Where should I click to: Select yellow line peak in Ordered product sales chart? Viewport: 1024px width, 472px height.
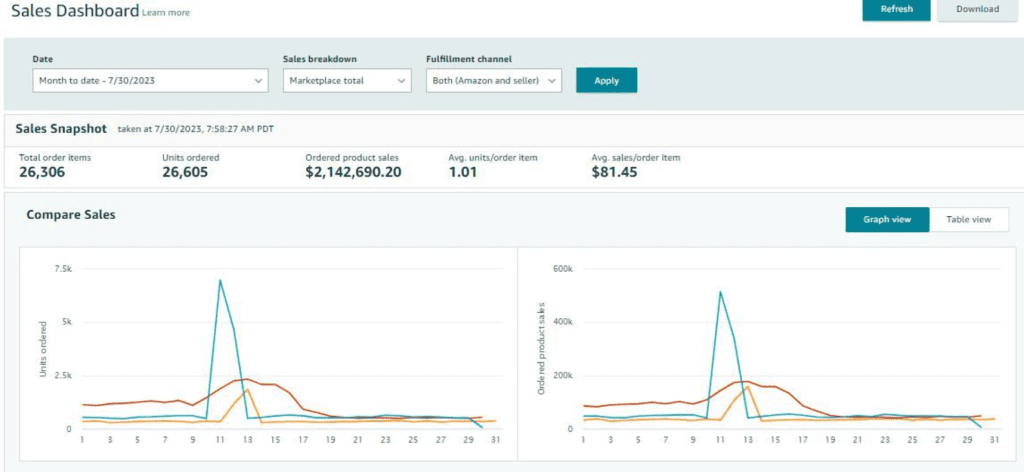pyautogui.click(x=747, y=387)
